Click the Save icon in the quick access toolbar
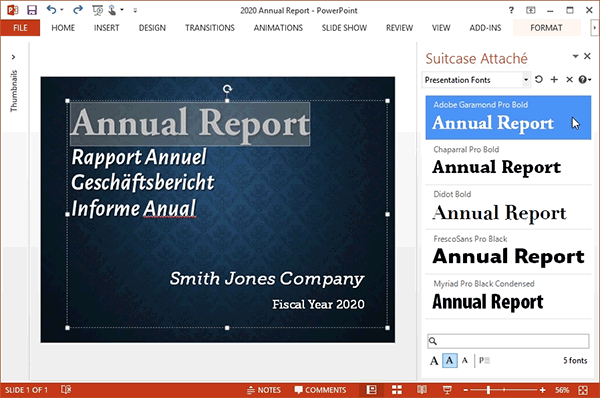Screen dimensions: 600x398 32,10
